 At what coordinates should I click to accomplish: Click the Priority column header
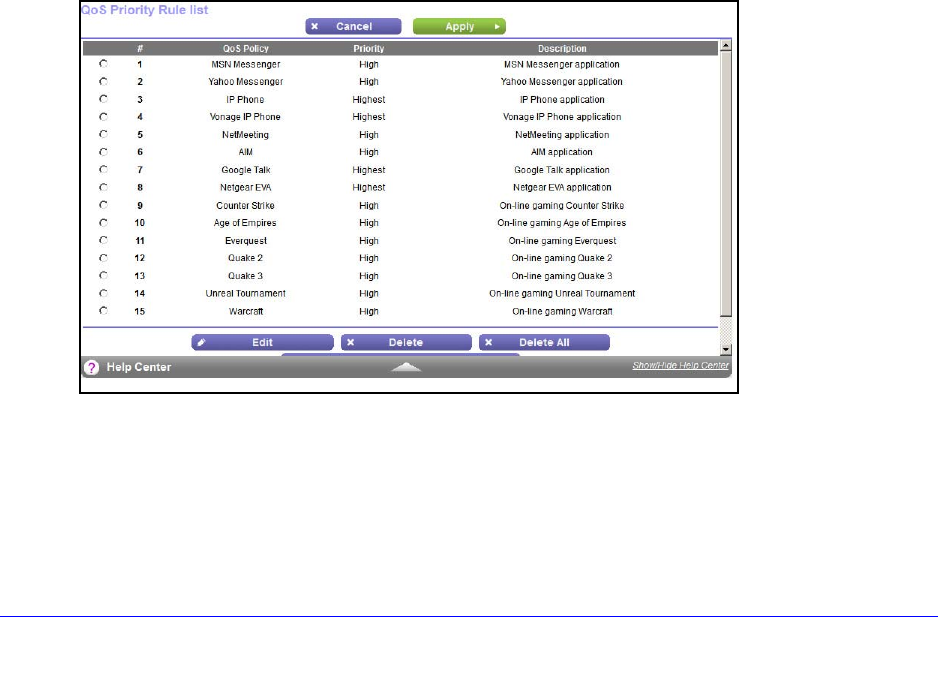click(368, 48)
